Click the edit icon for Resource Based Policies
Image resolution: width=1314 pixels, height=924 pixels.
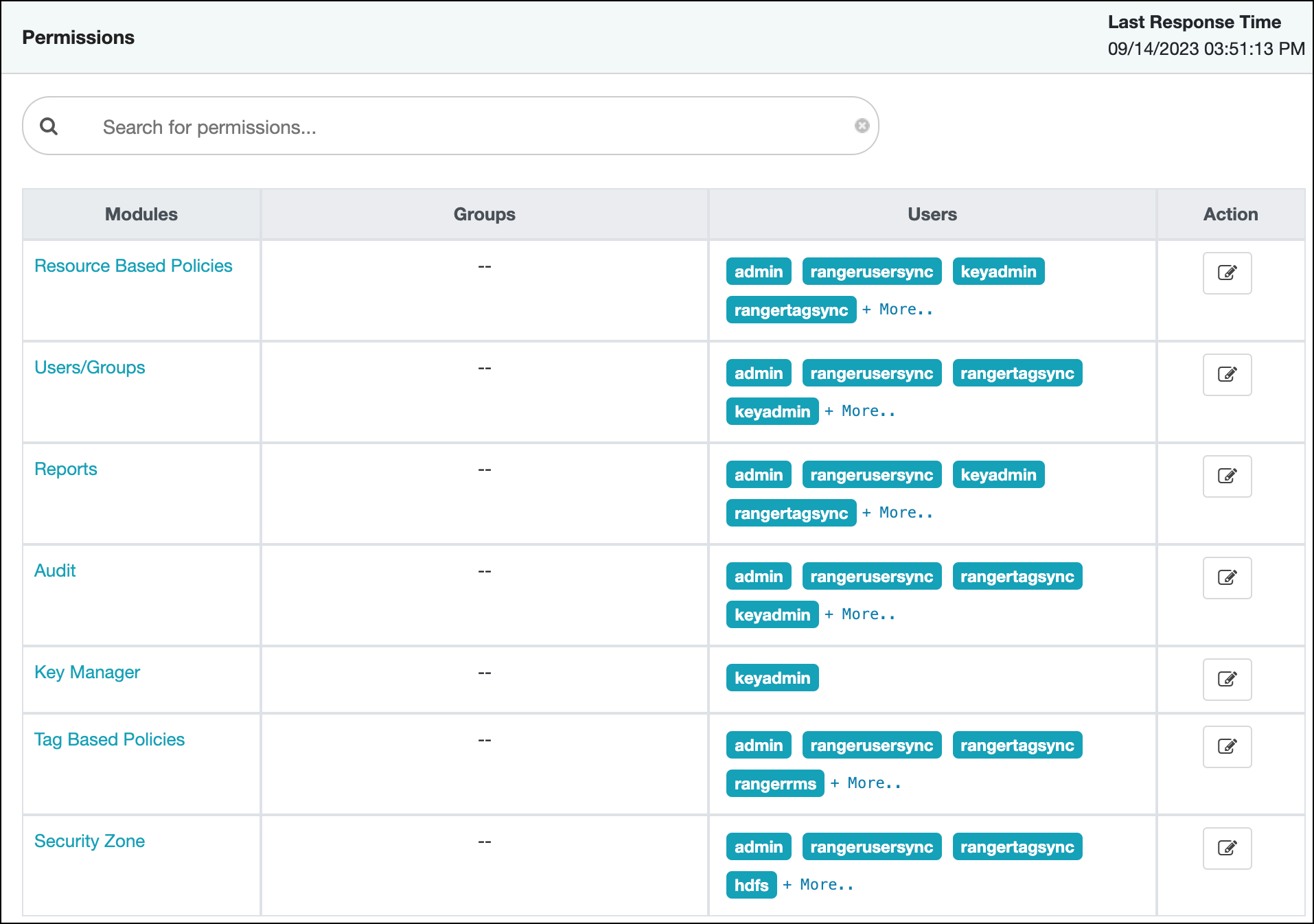click(1227, 273)
